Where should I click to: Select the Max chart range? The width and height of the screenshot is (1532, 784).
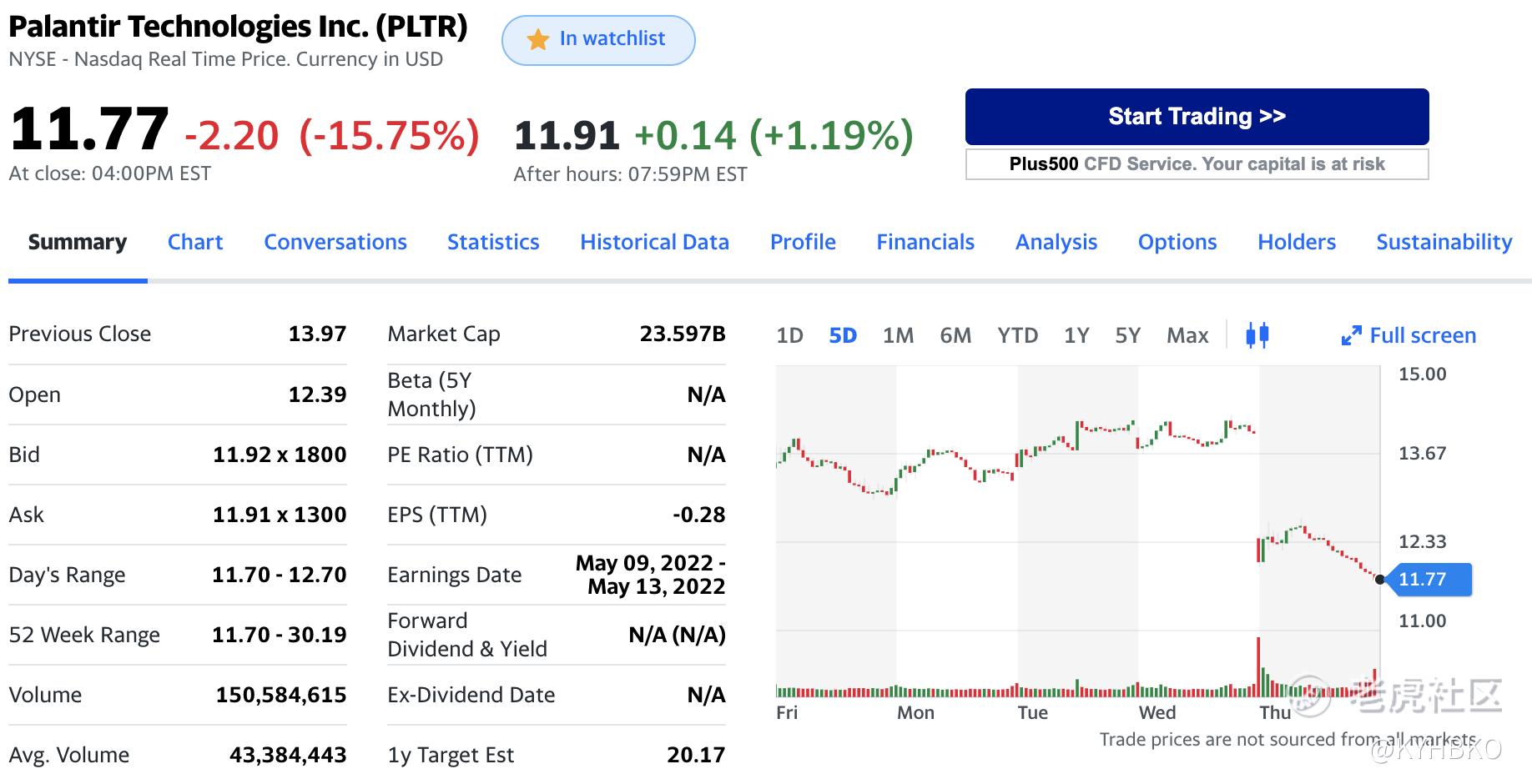click(x=1187, y=335)
